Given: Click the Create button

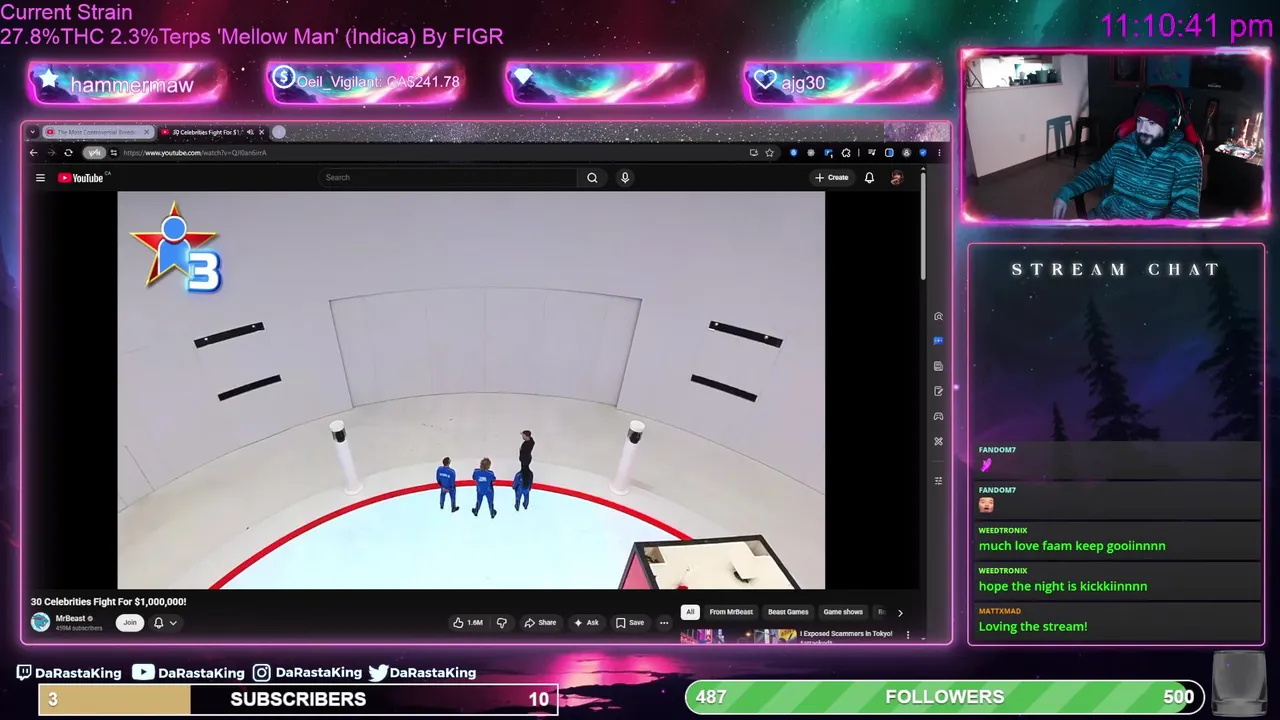Looking at the screenshot, I should tap(831, 178).
